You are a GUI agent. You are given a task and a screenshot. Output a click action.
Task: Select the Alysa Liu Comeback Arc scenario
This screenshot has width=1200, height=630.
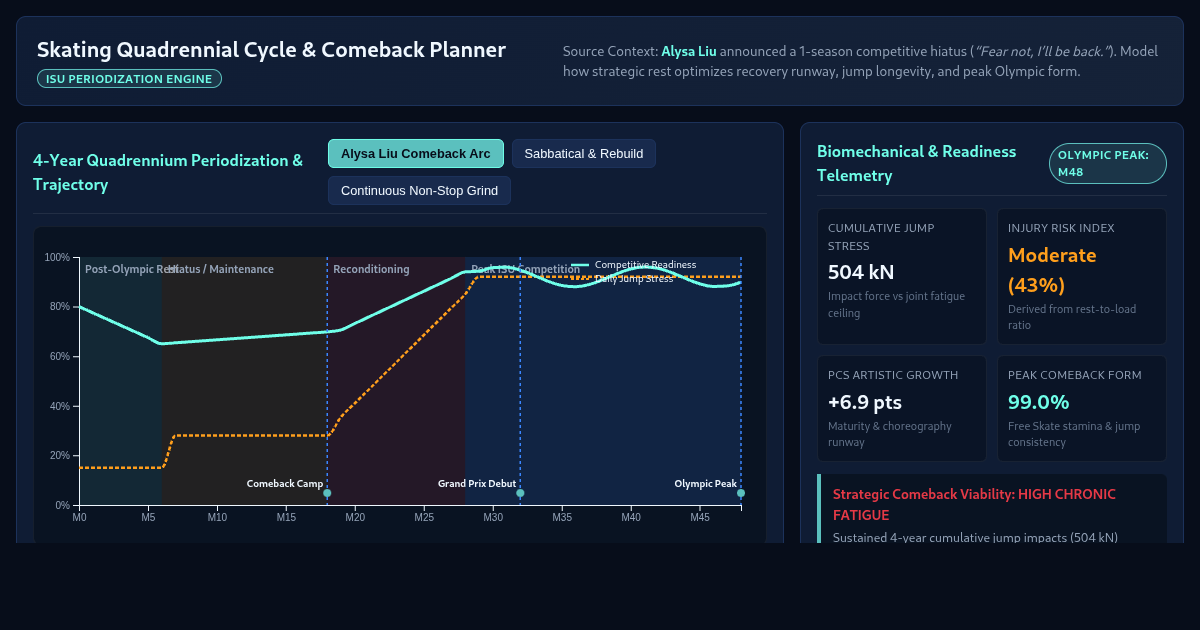coord(416,153)
